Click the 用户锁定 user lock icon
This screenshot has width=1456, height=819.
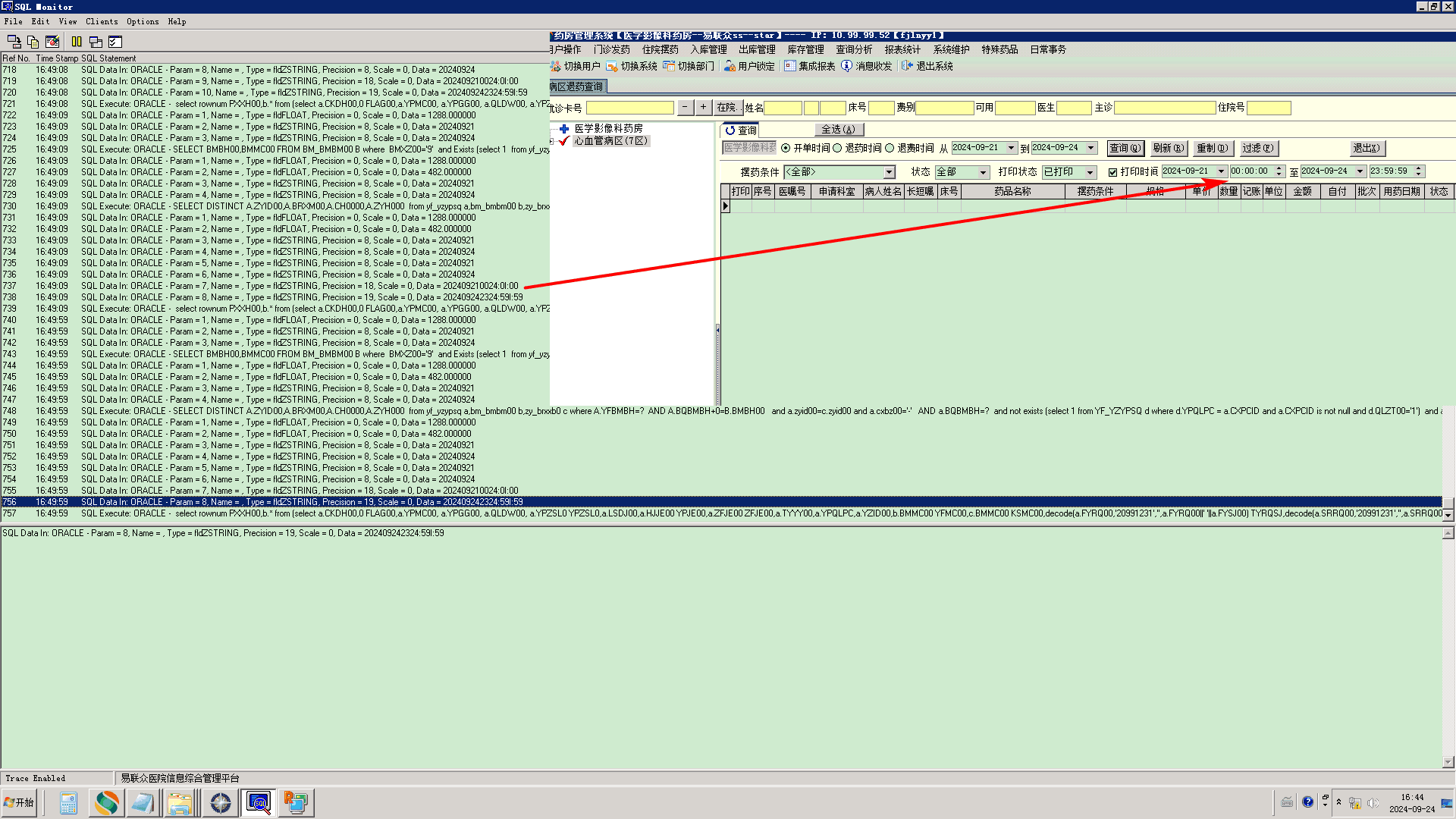(730, 67)
